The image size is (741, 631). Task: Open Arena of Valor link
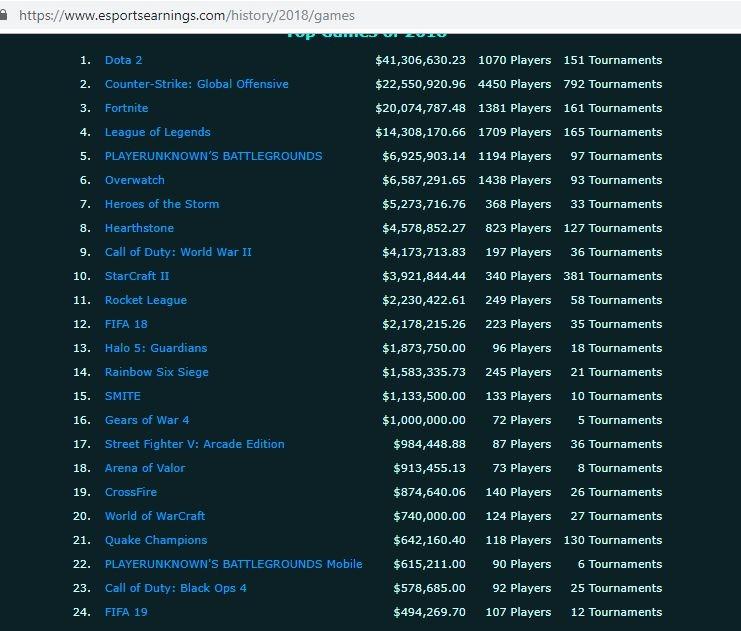[145, 468]
